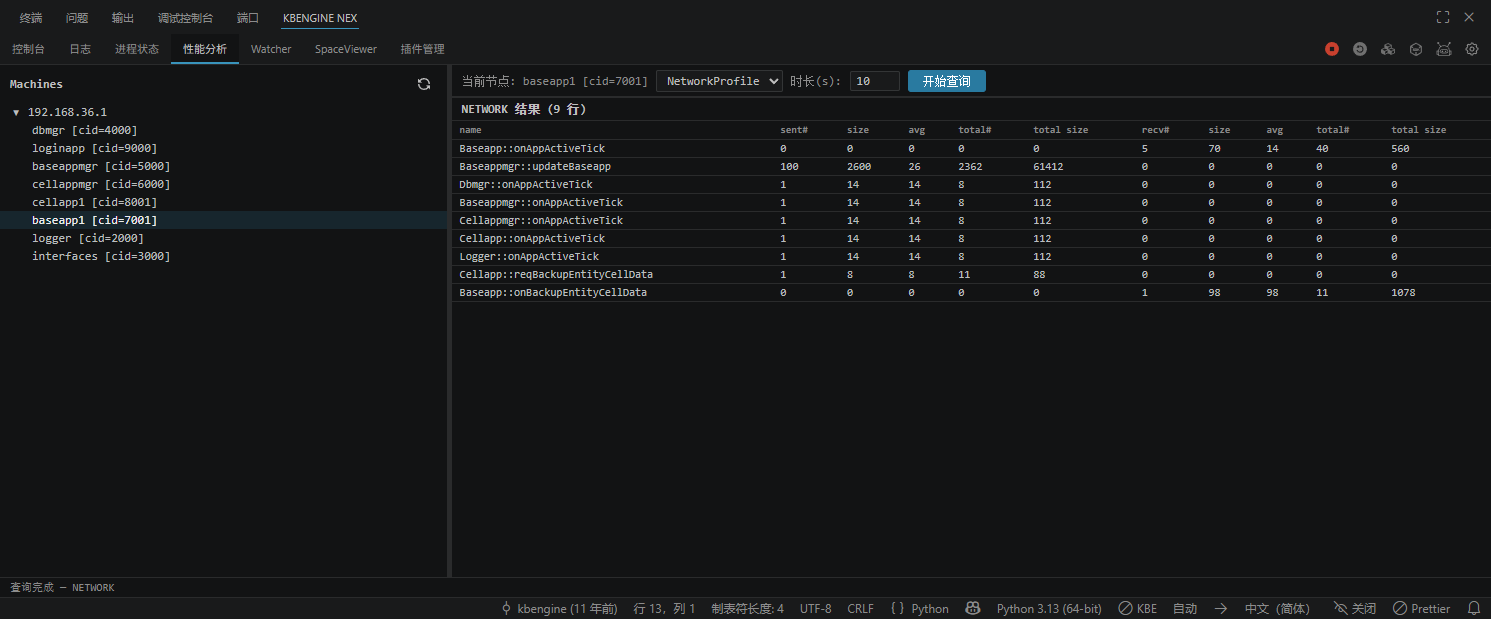Open notifications bell in status bar

pyautogui.click(x=1474, y=608)
